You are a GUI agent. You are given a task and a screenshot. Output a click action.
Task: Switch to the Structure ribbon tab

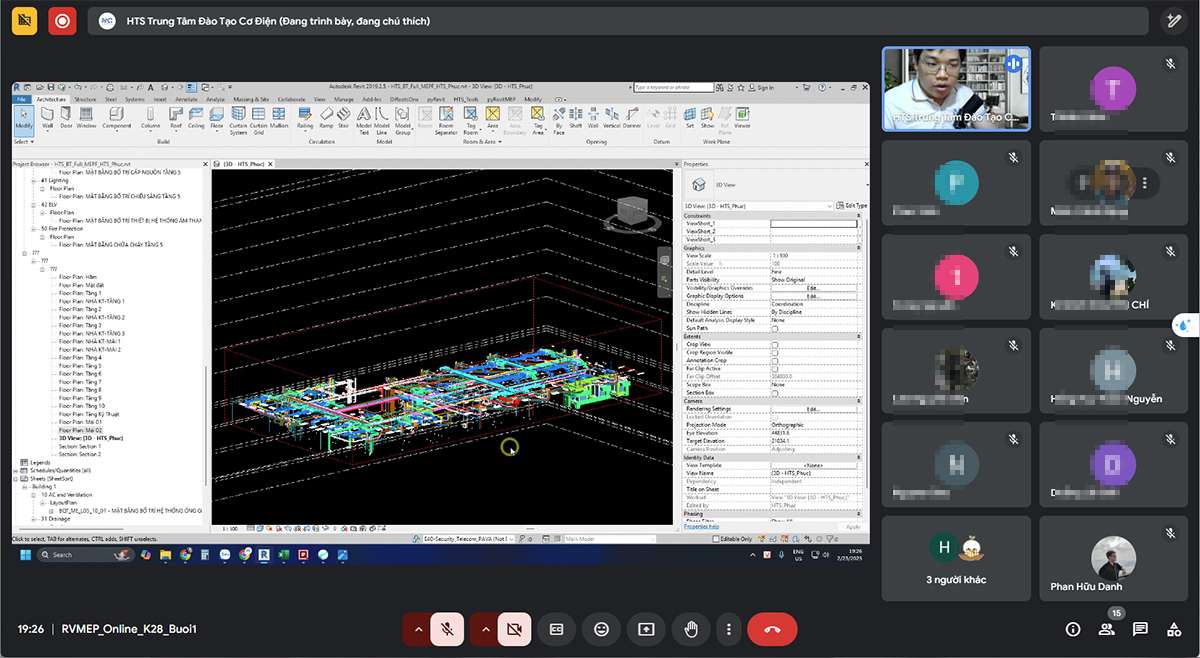[x=85, y=99]
